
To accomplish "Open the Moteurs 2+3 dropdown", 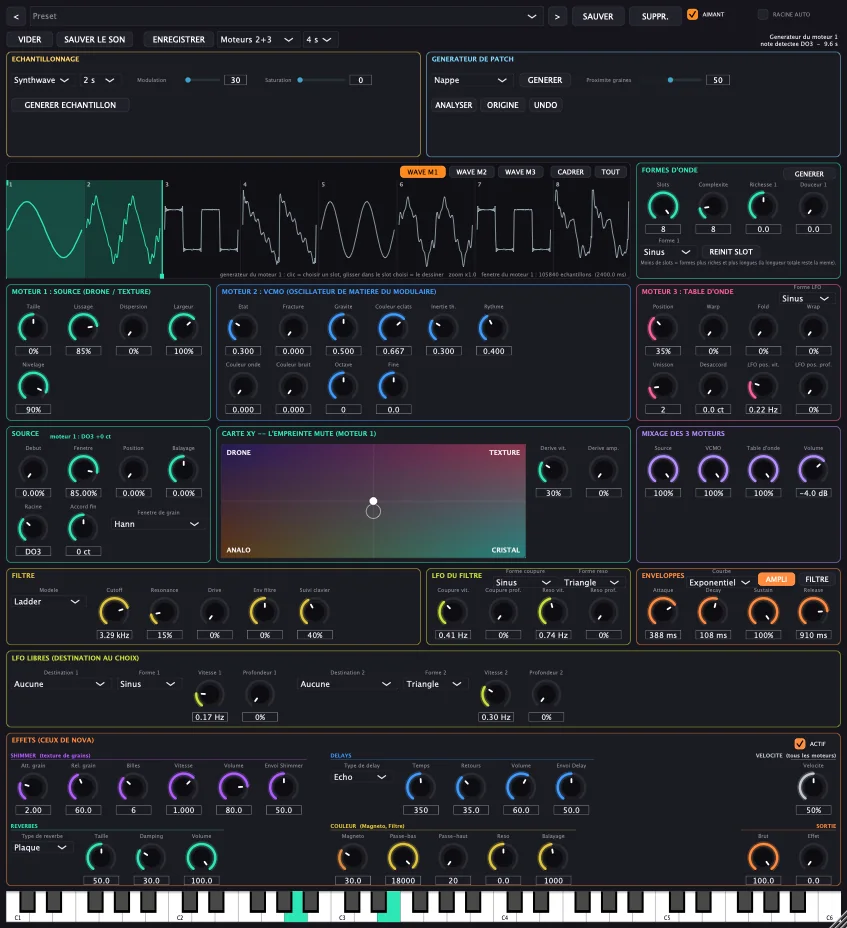I will (x=257, y=40).
